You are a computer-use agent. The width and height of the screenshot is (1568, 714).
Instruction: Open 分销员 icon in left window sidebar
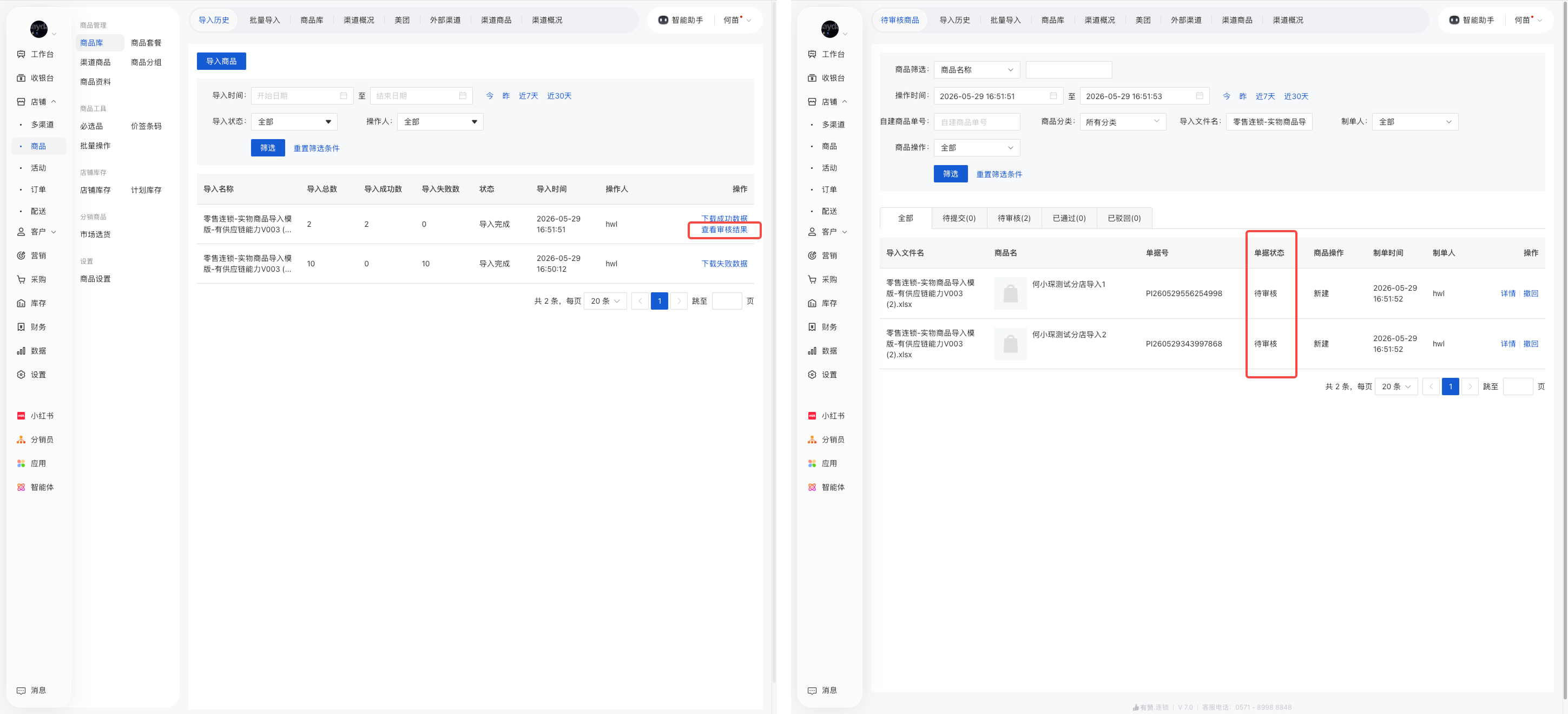tap(21, 439)
